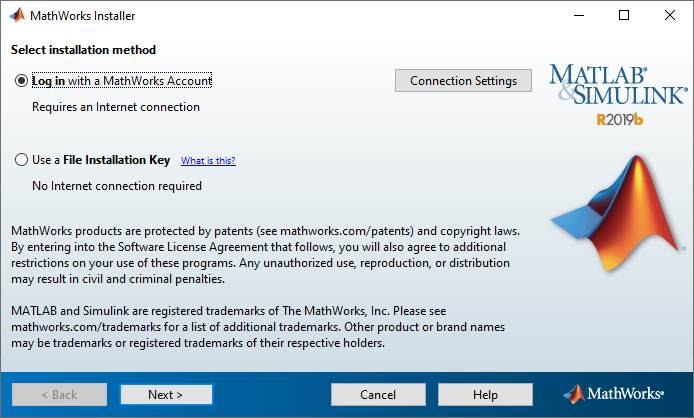694x418 pixels.
Task: Click the grayed-out Back button
Action: click(x=59, y=394)
